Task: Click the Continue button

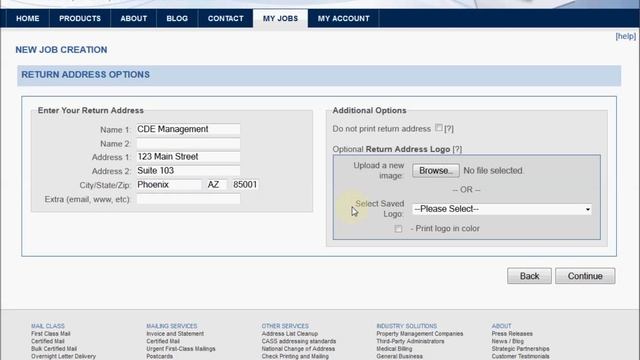Action: [585, 276]
